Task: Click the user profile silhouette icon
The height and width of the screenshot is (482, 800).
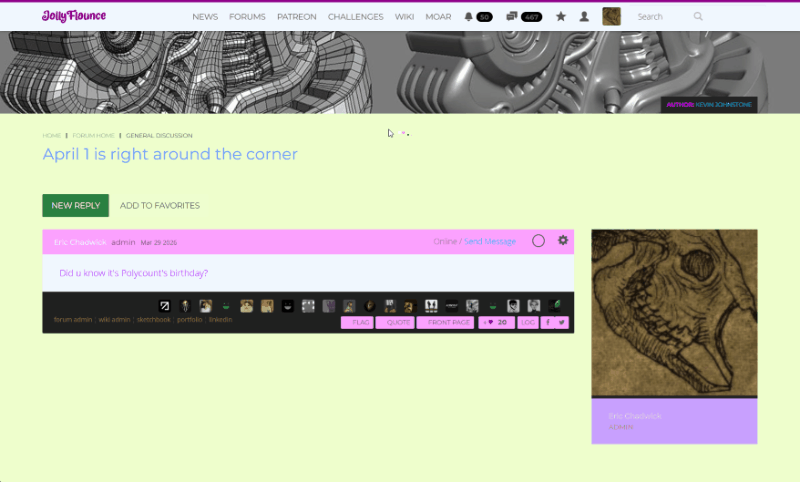Action: coord(584,17)
